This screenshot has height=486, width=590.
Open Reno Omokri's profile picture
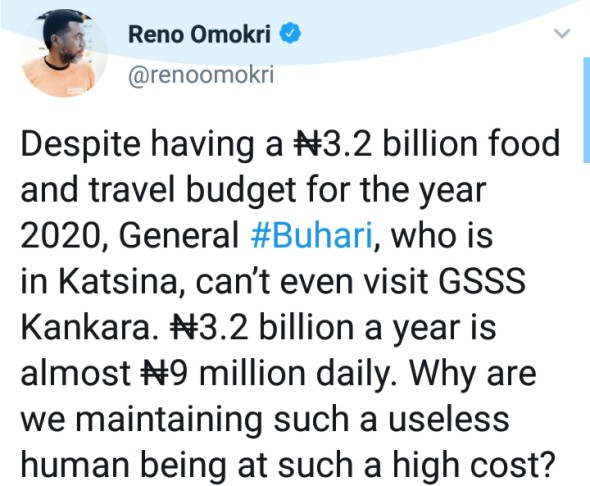click(64, 53)
